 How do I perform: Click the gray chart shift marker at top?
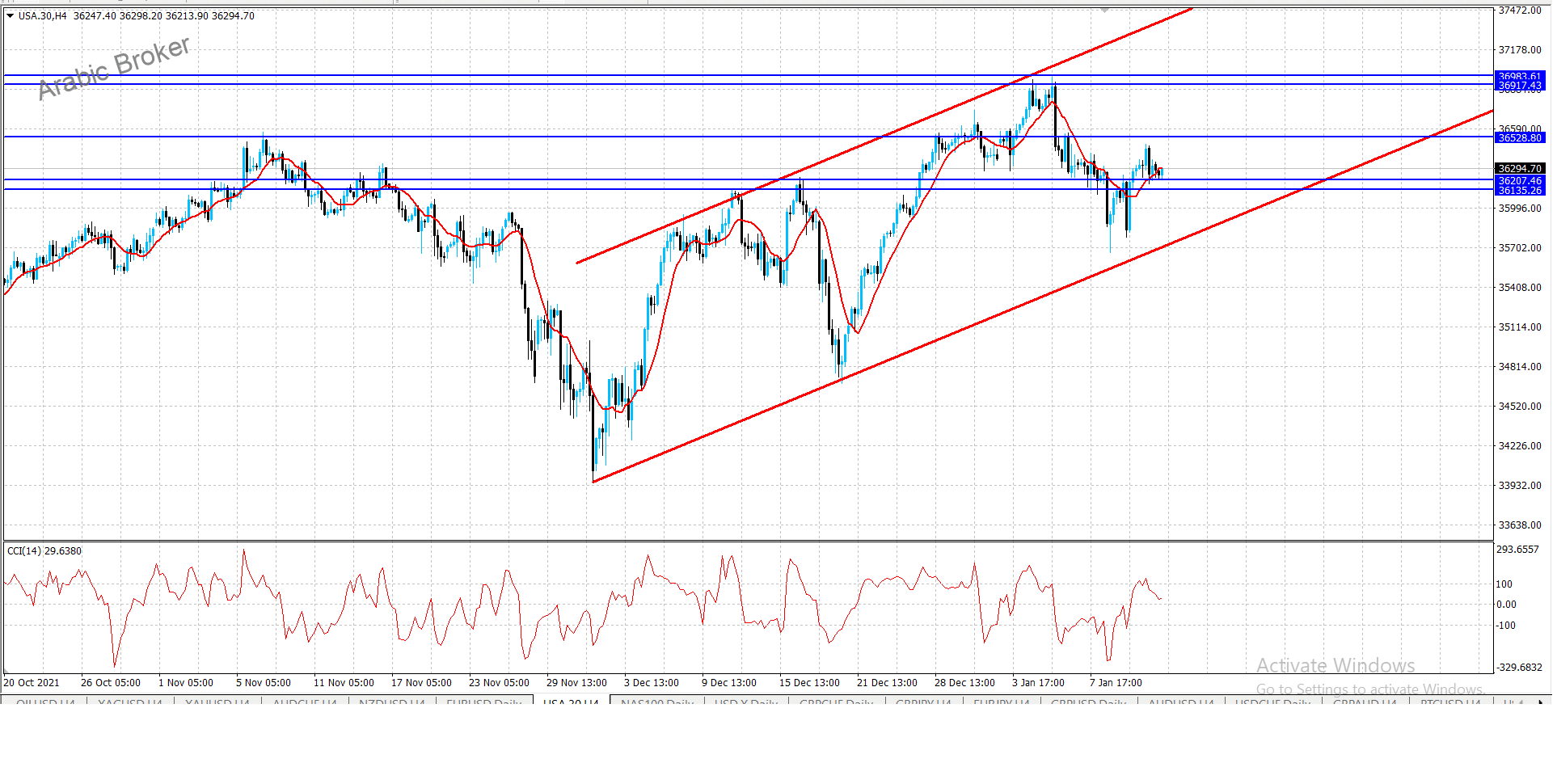(x=1104, y=11)
